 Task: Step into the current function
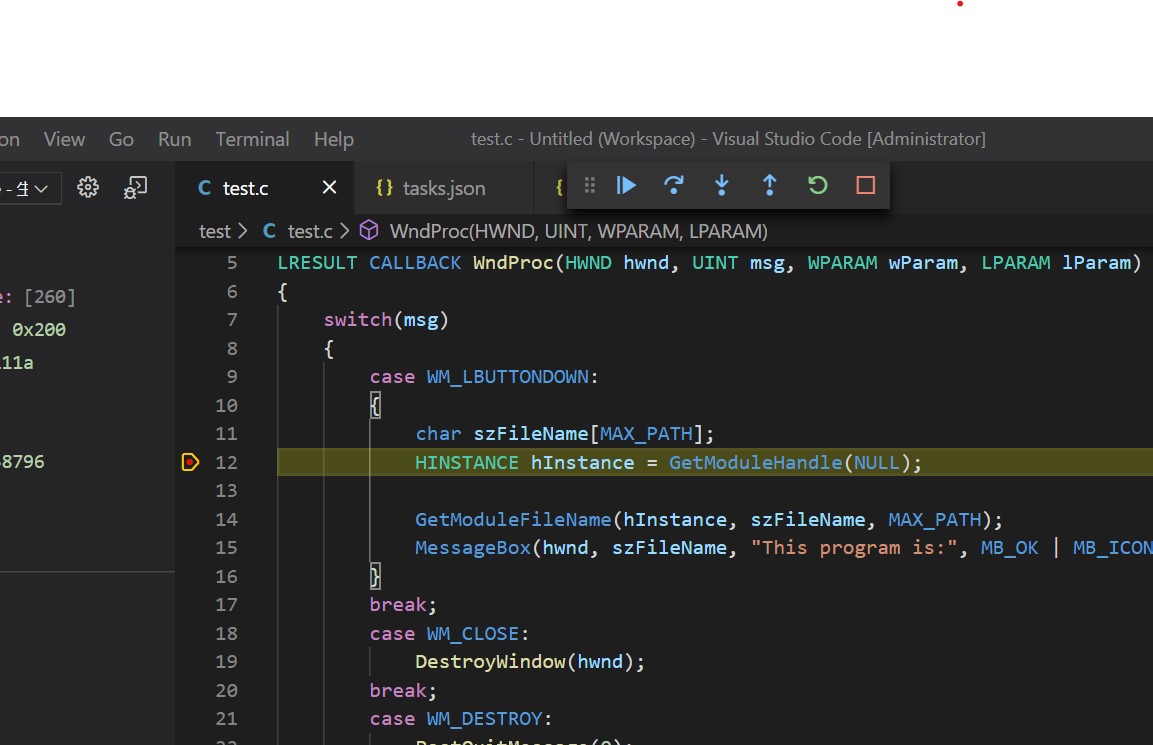[722, 185]
